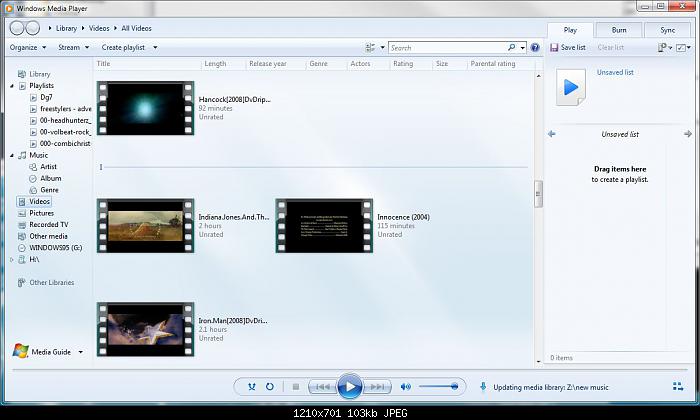Open the List options icon in Play pane

click(x=662, y=47)
